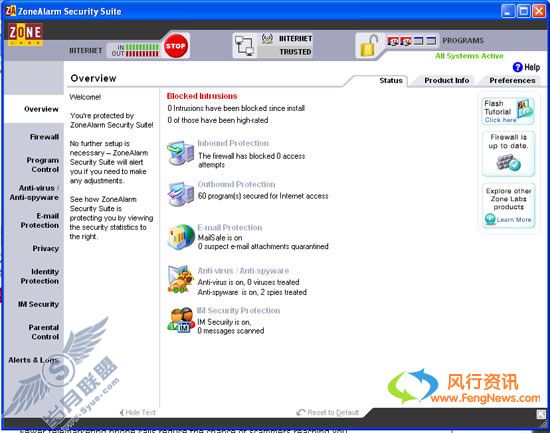This screenshot has height=433, width=550.
Task: Click '0 suspect e-mail attachments quarantined' text
Action: (263, 246)
